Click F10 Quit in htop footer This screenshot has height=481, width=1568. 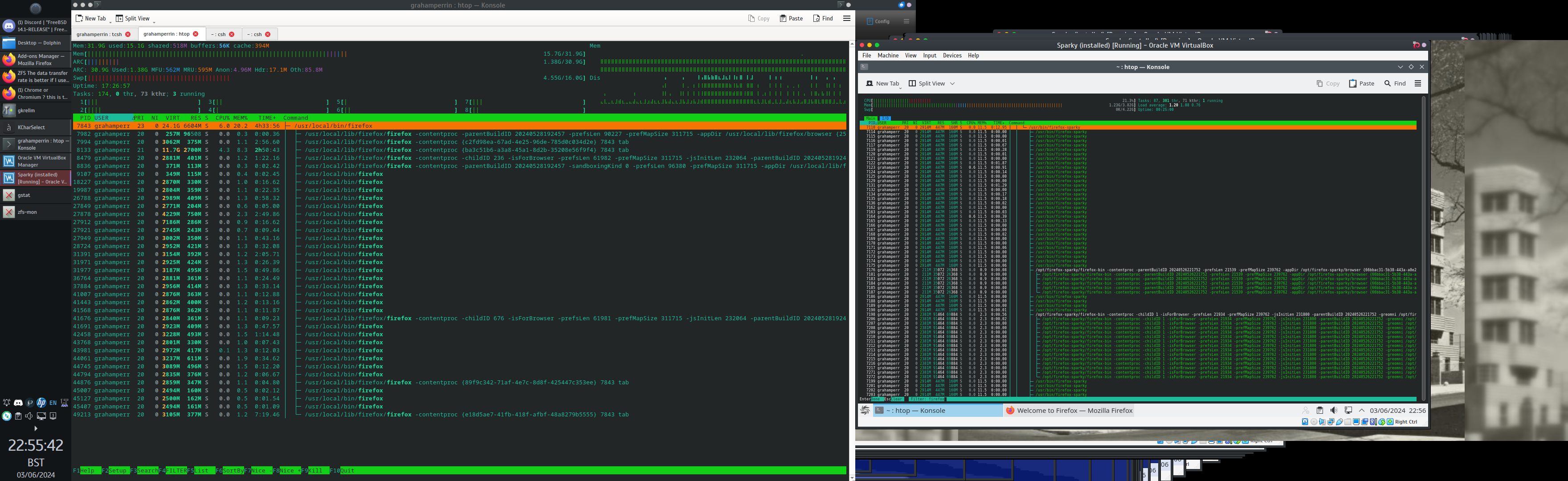pos(342,471)
